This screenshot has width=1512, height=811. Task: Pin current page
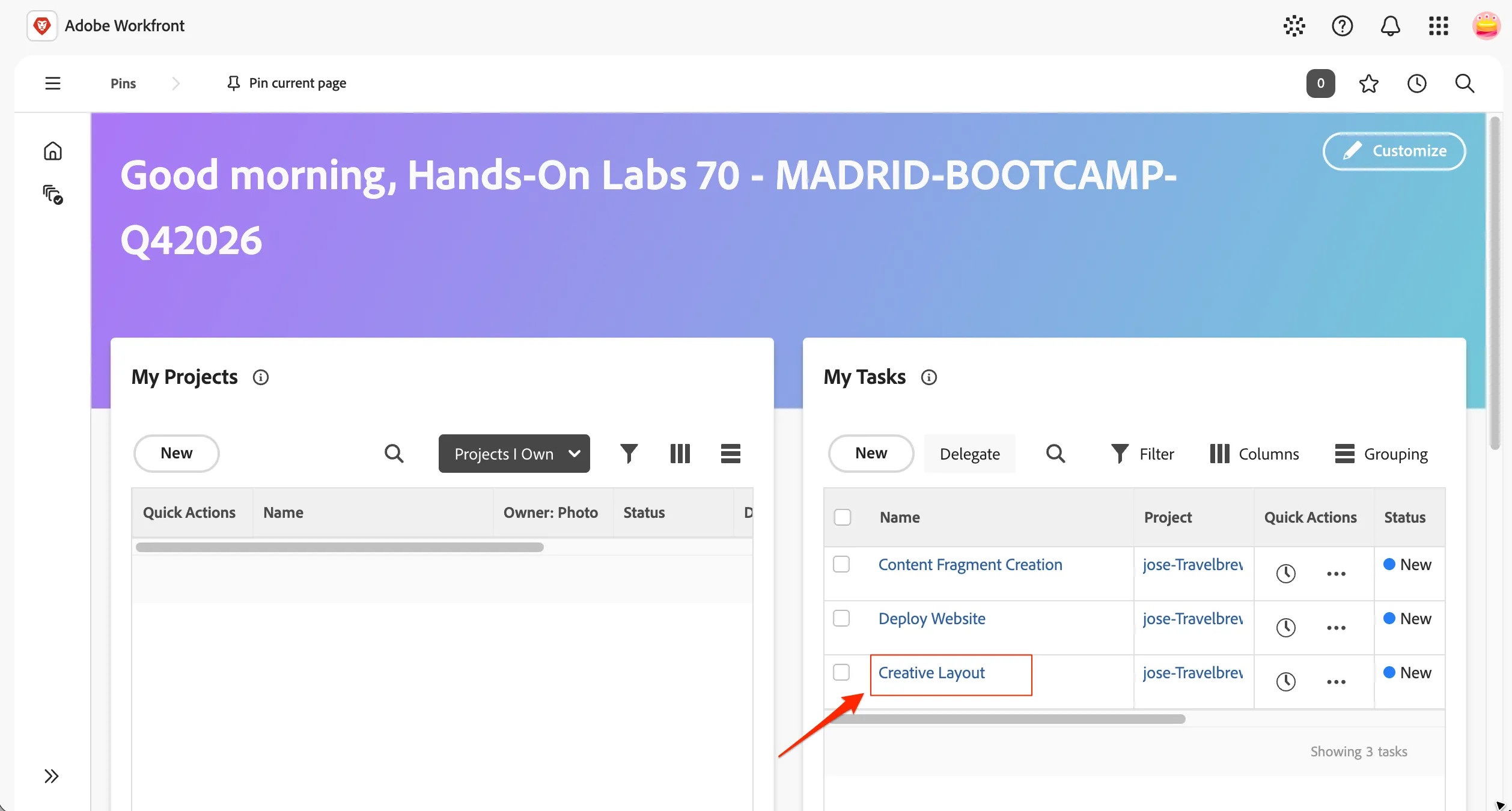tap(287, 83)
